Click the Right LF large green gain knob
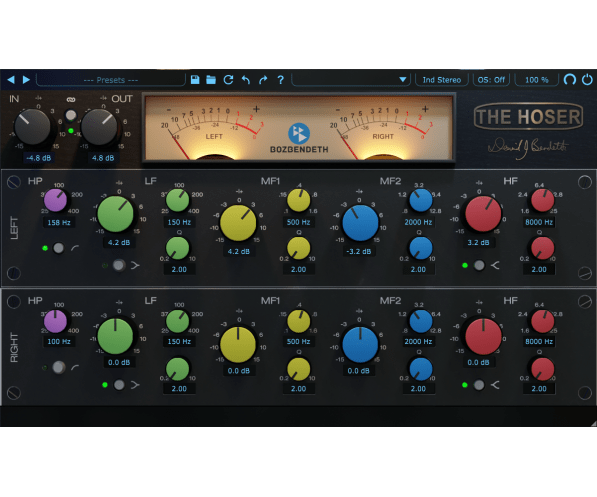 (x=115, y=336)
